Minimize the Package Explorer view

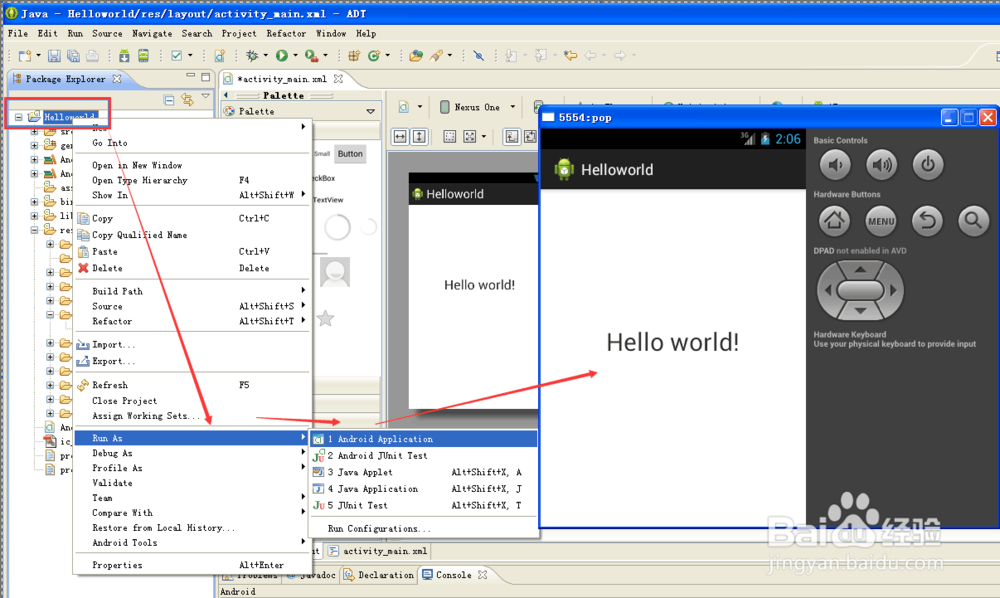190,76
